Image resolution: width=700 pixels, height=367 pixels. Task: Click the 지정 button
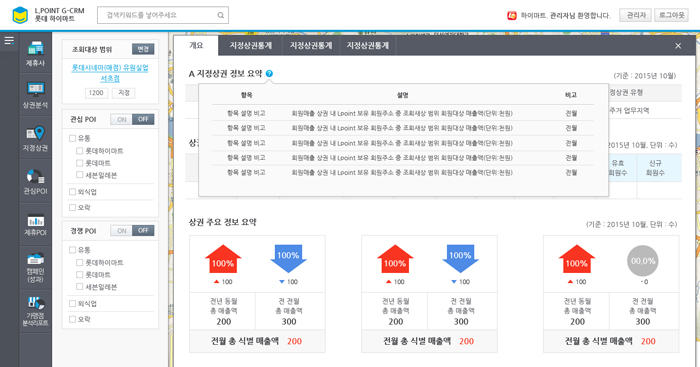[124, 93]
